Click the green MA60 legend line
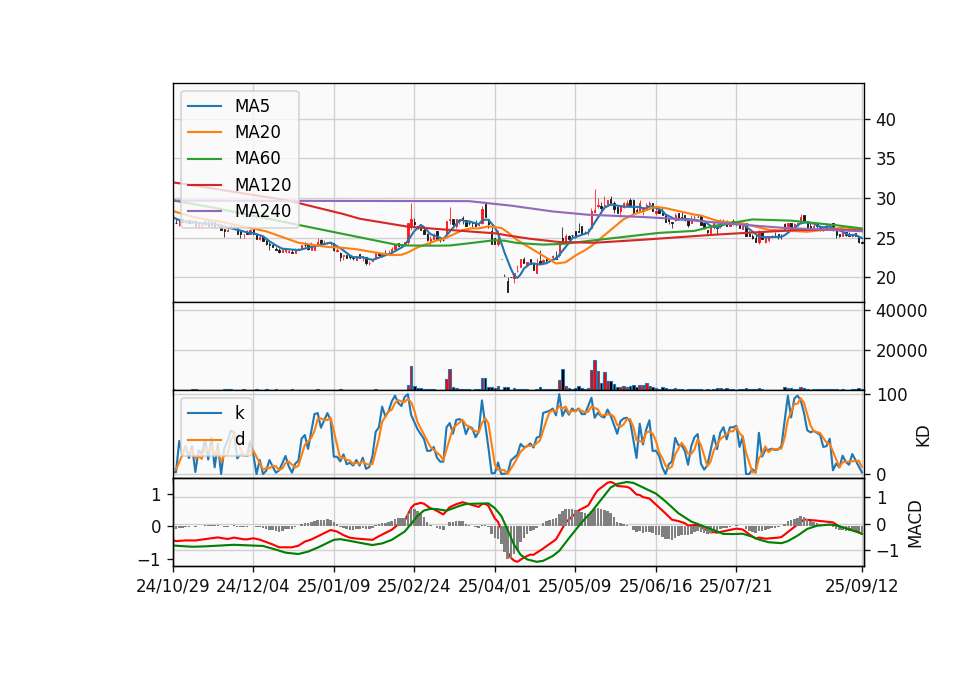The height and width of the screenshot is (690, 960). (204, 159)
